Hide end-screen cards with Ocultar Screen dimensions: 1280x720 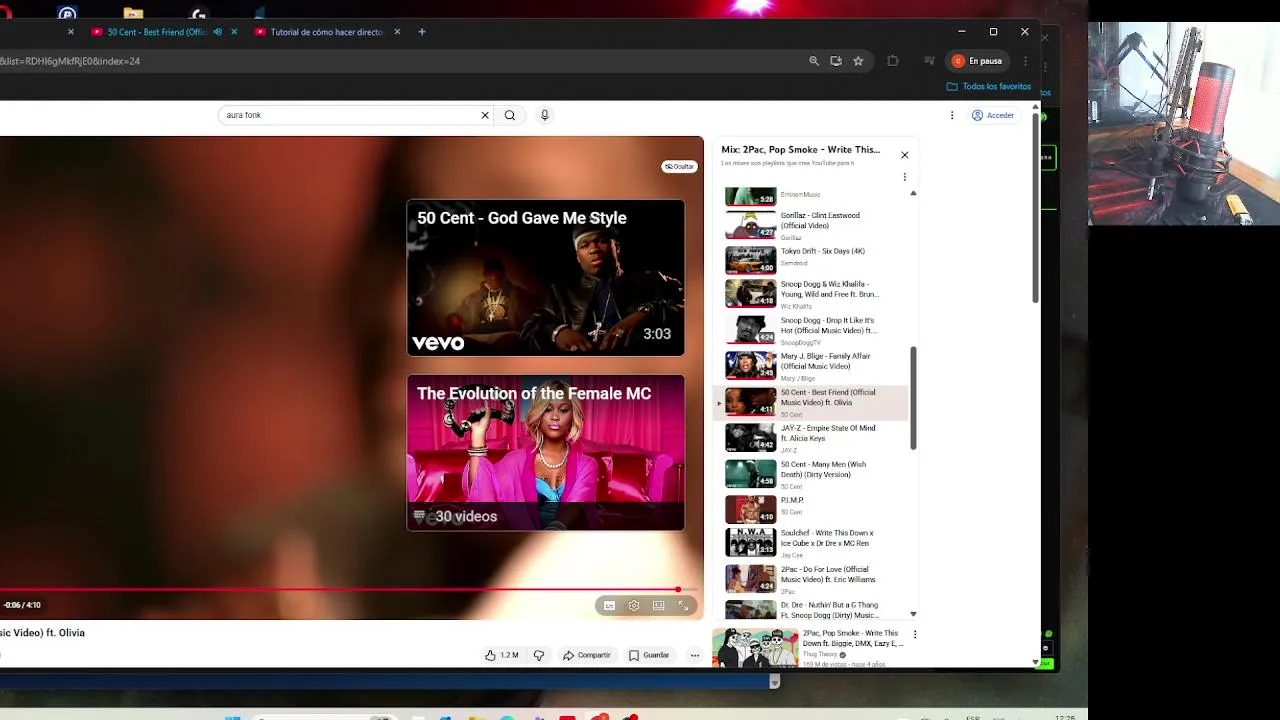(679, 166)
